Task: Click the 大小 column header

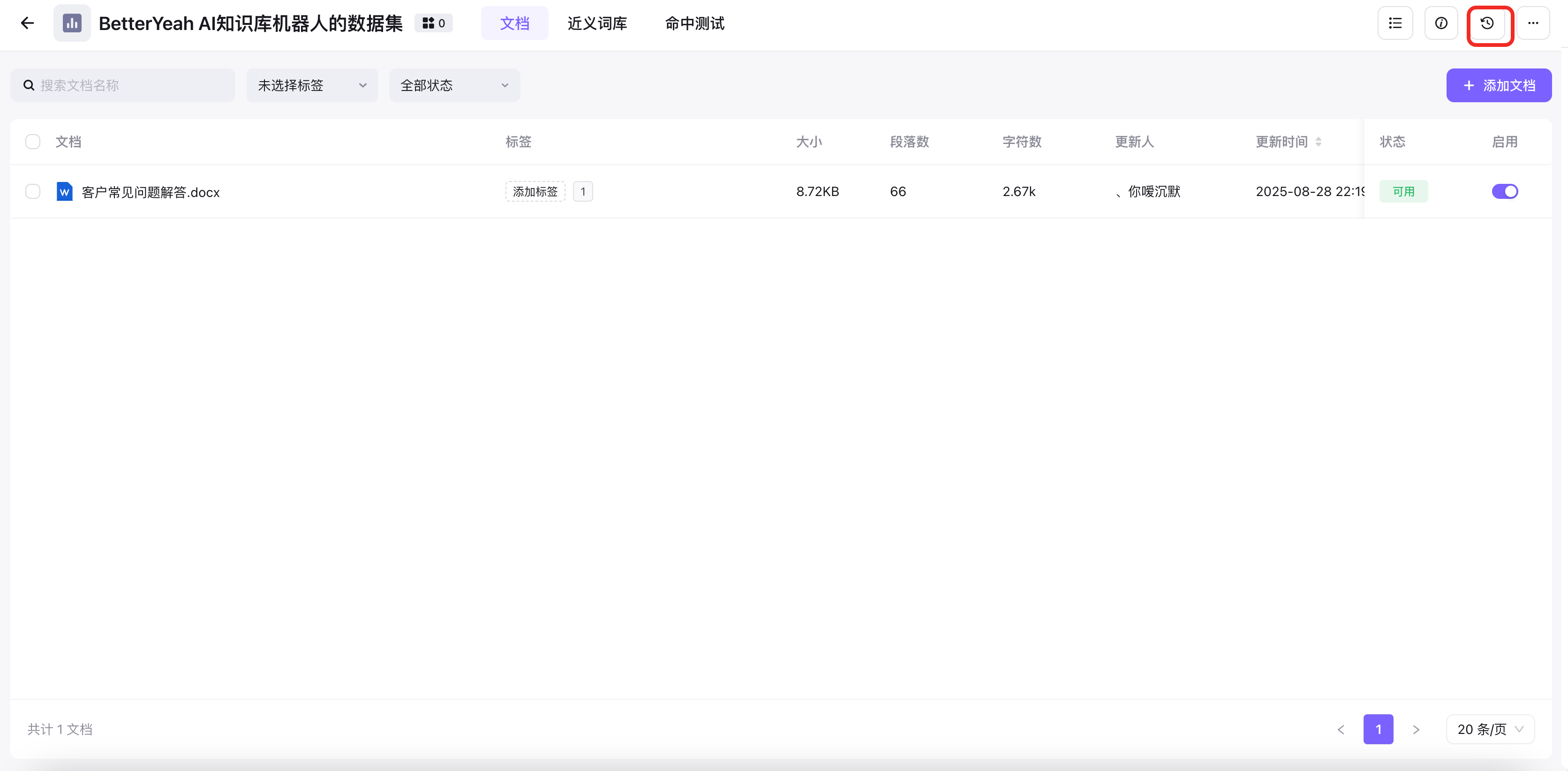Action: coord(809,142)
